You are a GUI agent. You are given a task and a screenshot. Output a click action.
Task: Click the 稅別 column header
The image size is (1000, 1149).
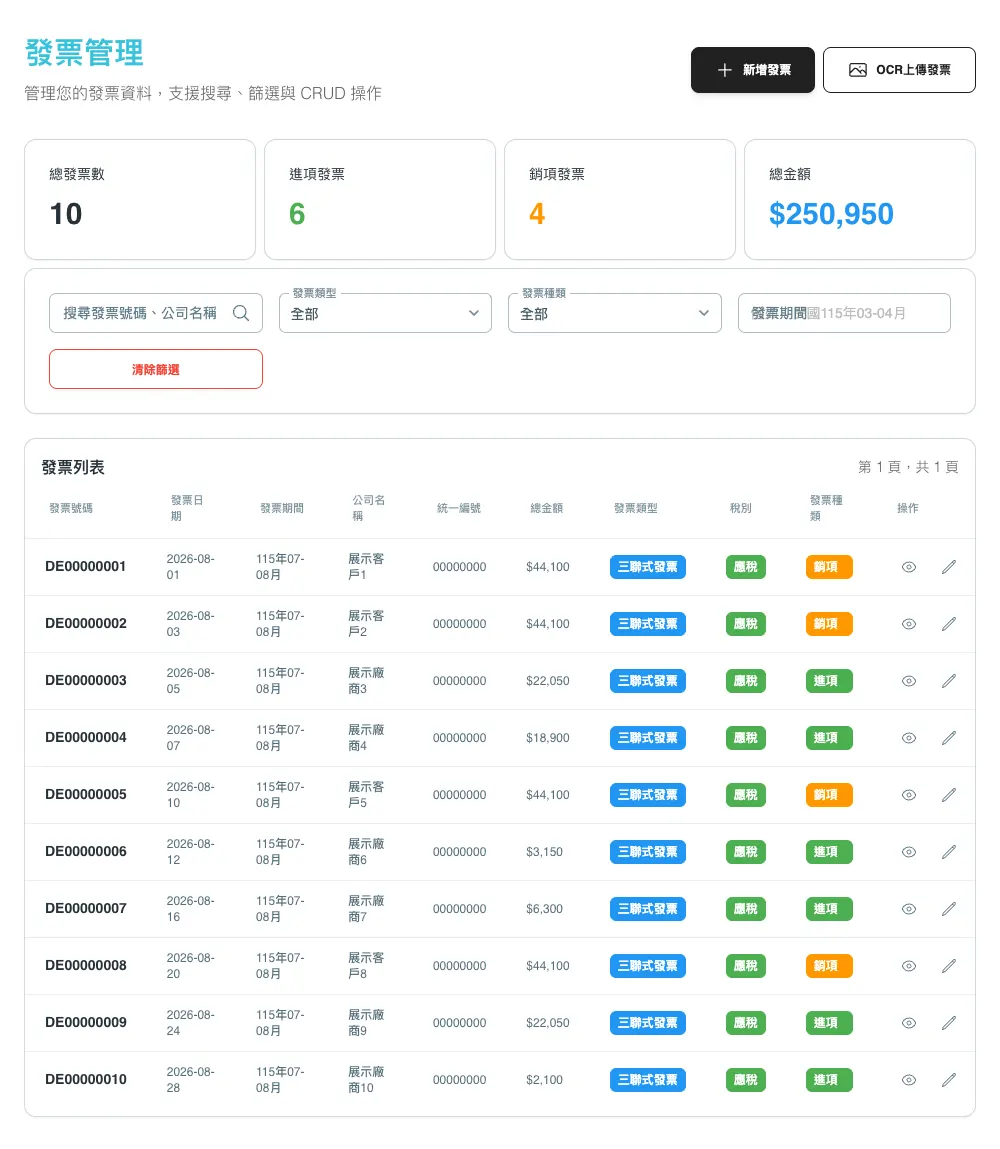point(741,508)
